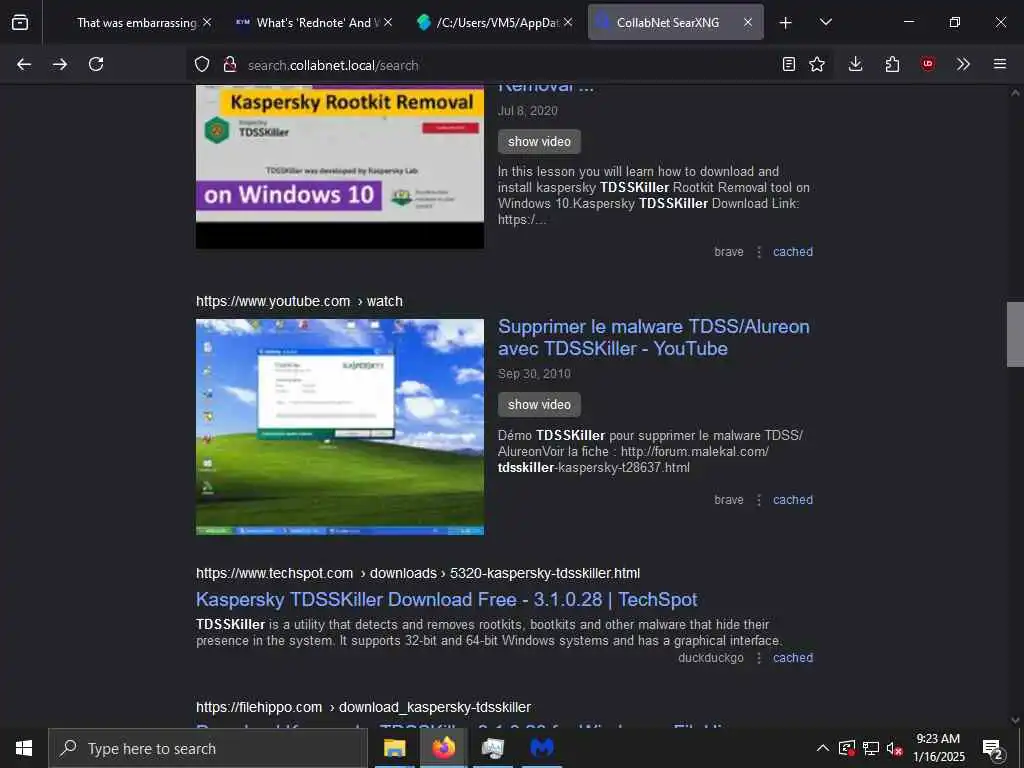Close the C:/Users/VM5 tab
Image resolution: width=1024 pixels, height=768 pixels.
[x=568, y=22]
